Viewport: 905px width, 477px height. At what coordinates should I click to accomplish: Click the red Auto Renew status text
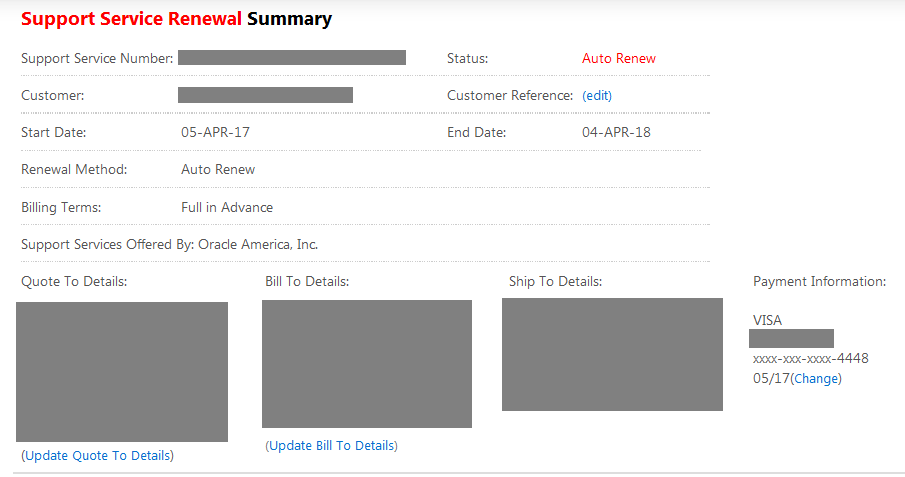click(x=619, y=58)
